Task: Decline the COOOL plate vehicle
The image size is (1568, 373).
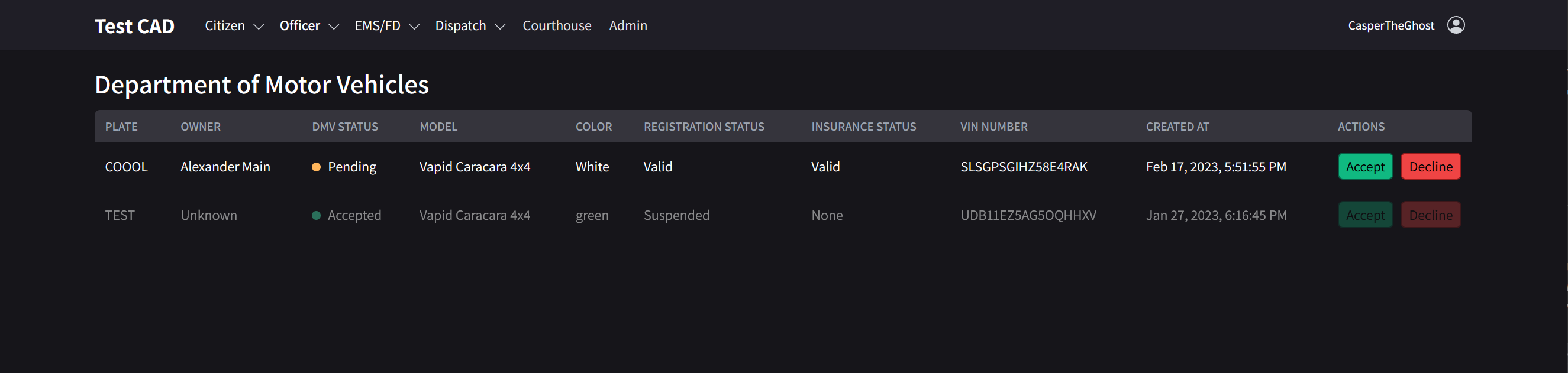Action: pyautogui.click(x=1431, y=167)
